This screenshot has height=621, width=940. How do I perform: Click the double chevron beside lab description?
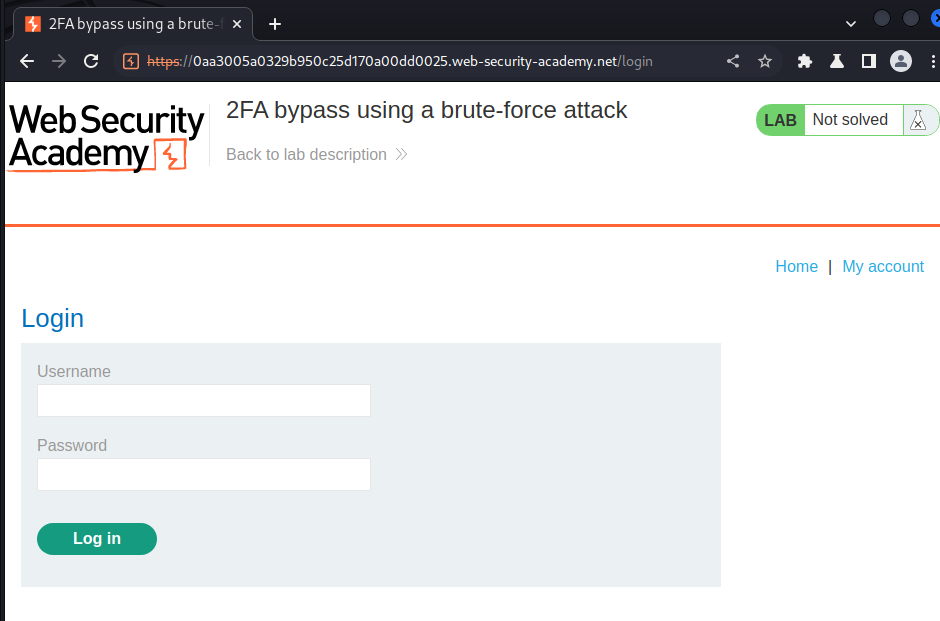pos(401,155)
